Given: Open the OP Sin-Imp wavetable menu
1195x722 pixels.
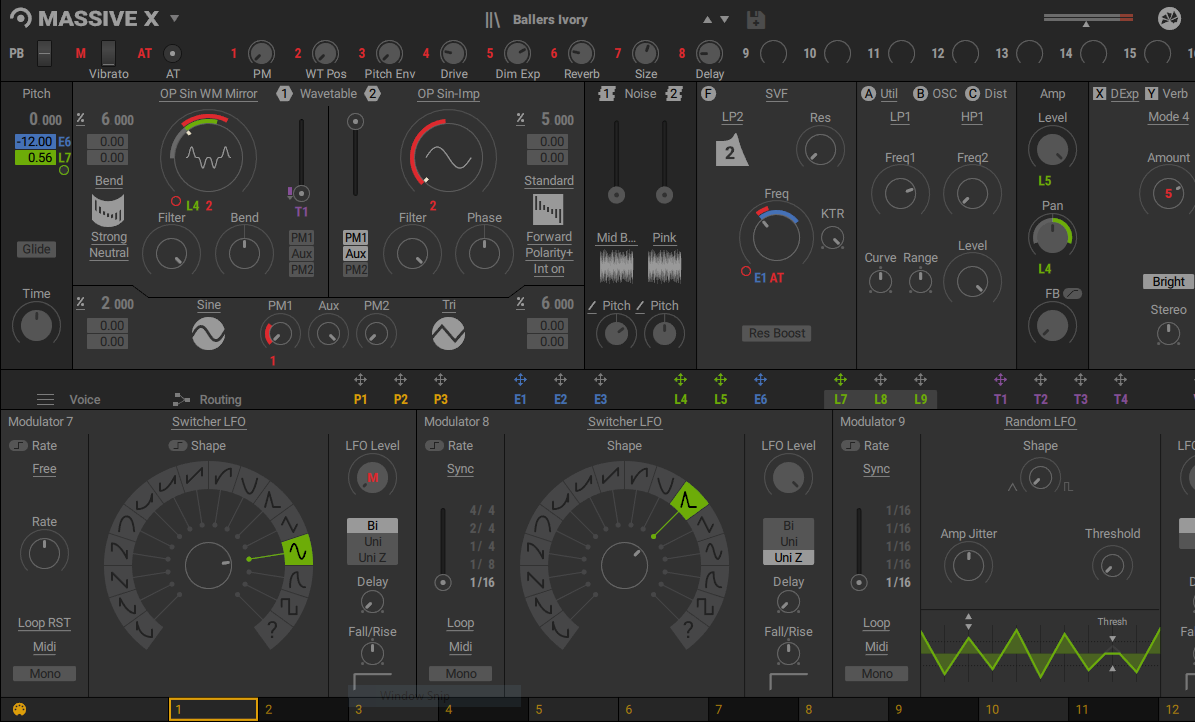Looking at the screenshot, I should pos(448,94).
